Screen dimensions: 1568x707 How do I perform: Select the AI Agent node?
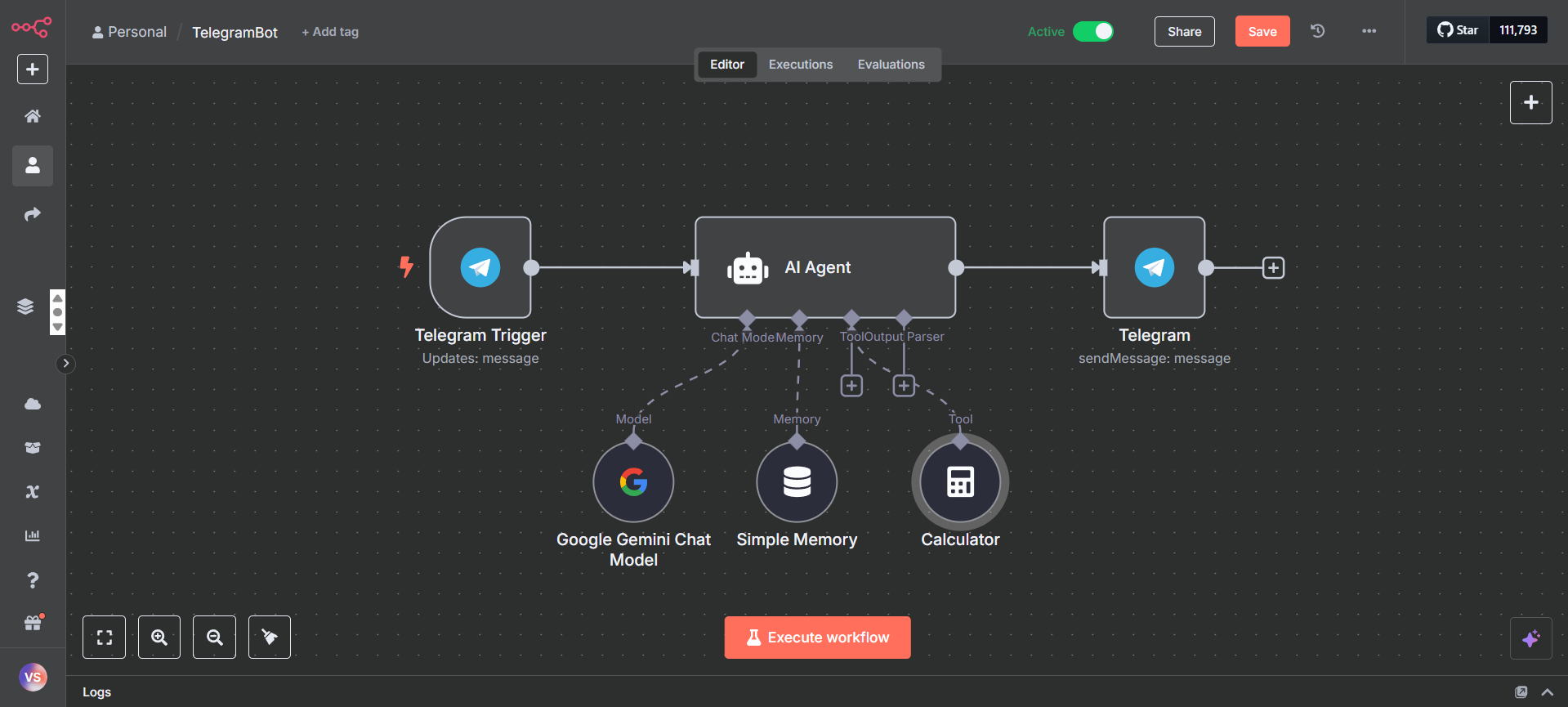pyautogui.click(x=825, y=267)
